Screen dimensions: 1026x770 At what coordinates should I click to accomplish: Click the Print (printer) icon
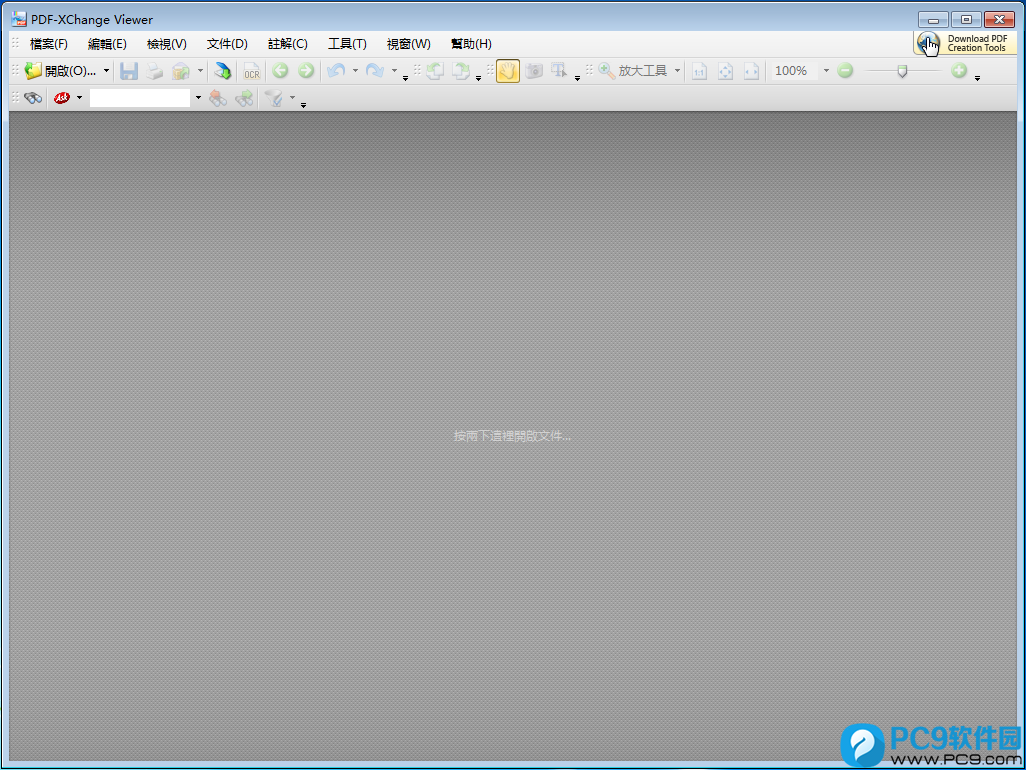pos(154,71)
